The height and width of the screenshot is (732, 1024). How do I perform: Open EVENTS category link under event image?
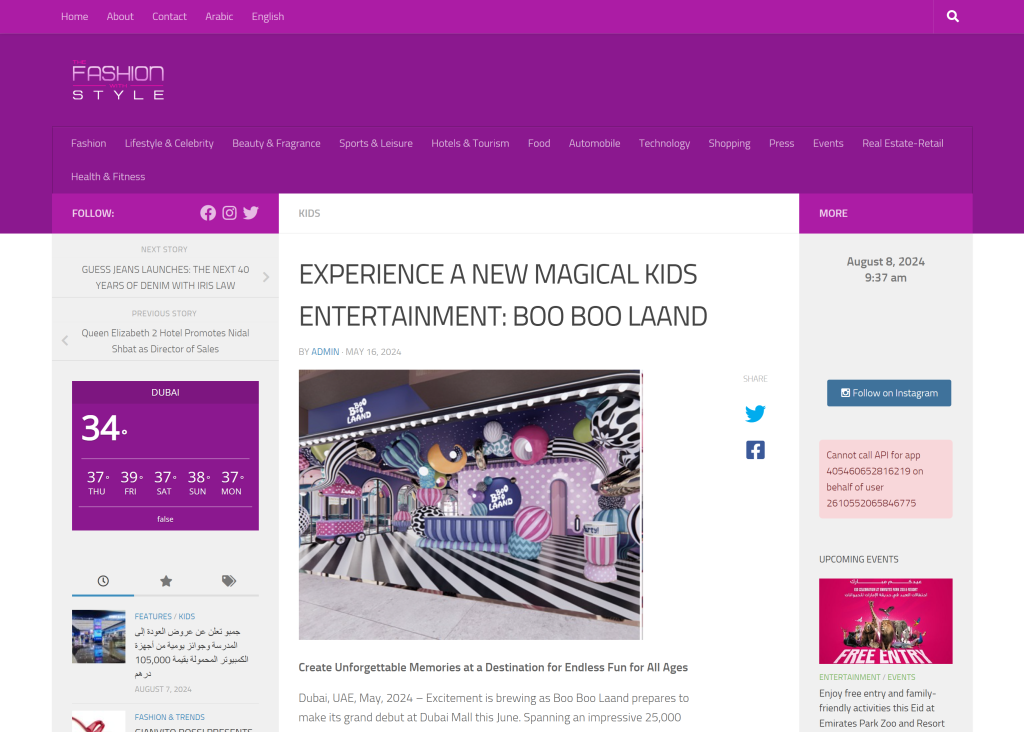pos(901,677)
